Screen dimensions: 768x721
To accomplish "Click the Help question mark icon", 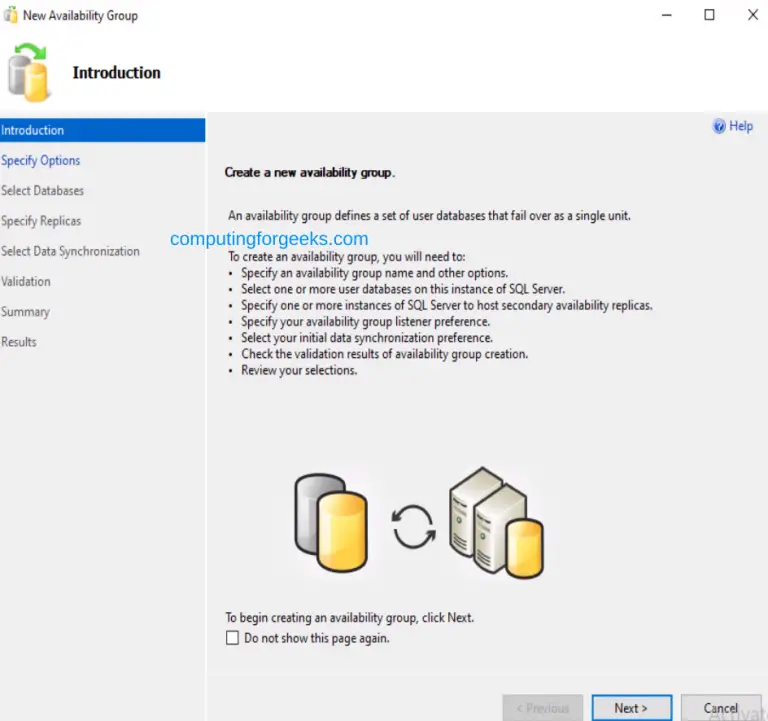I will click(718, 126).
